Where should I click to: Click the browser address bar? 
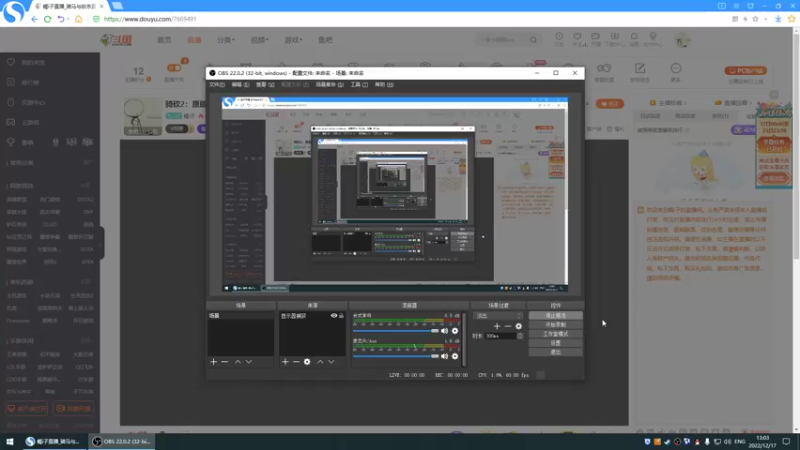click(408, 19)
